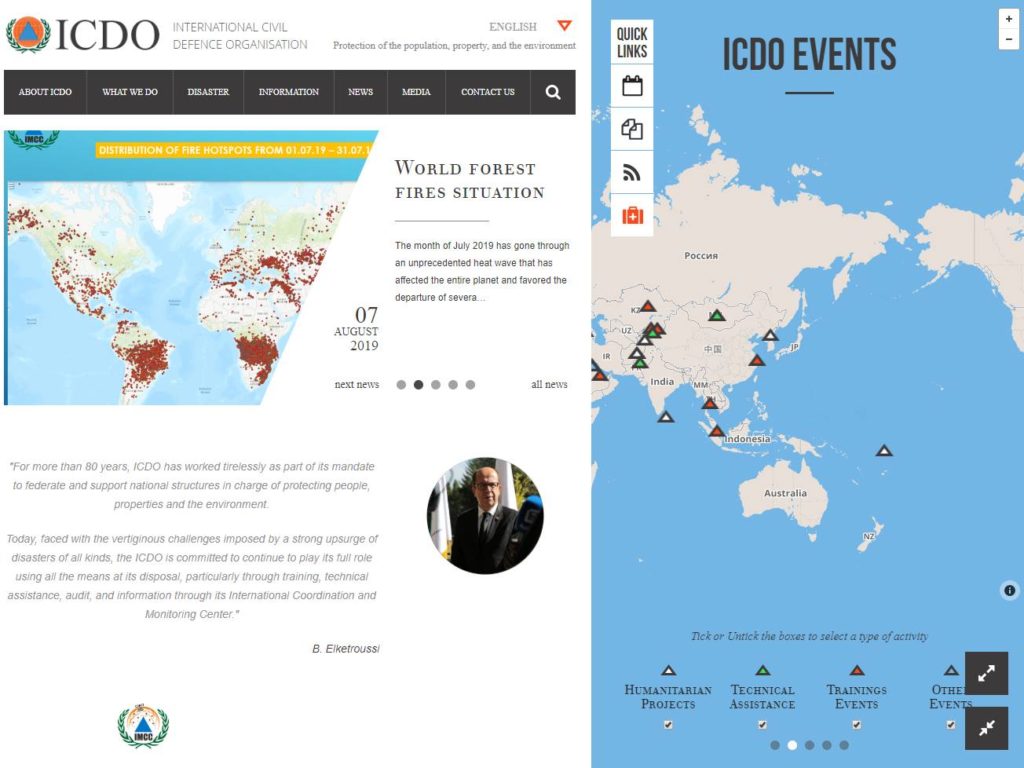Untick the Technical Assistance checkbox
Image resolution: width=1024 pixels, height=768 pixels.
(x=762, y=724)
